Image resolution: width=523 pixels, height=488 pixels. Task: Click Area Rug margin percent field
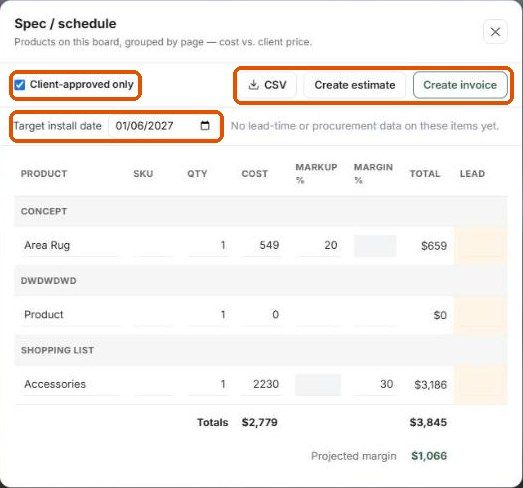(375, 246)
